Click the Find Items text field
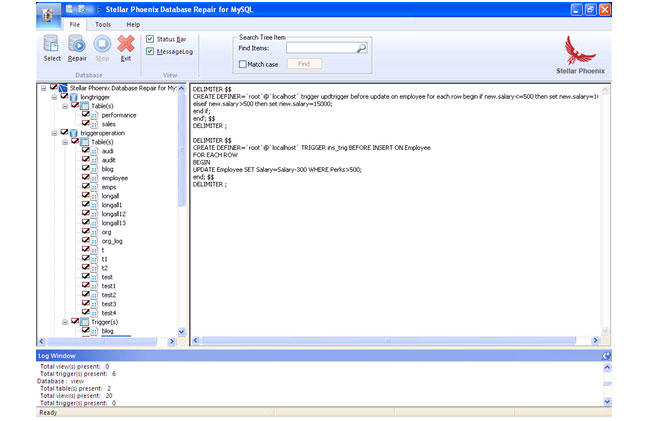The height and width of the screenshot is (421, 645). (321, 48)
